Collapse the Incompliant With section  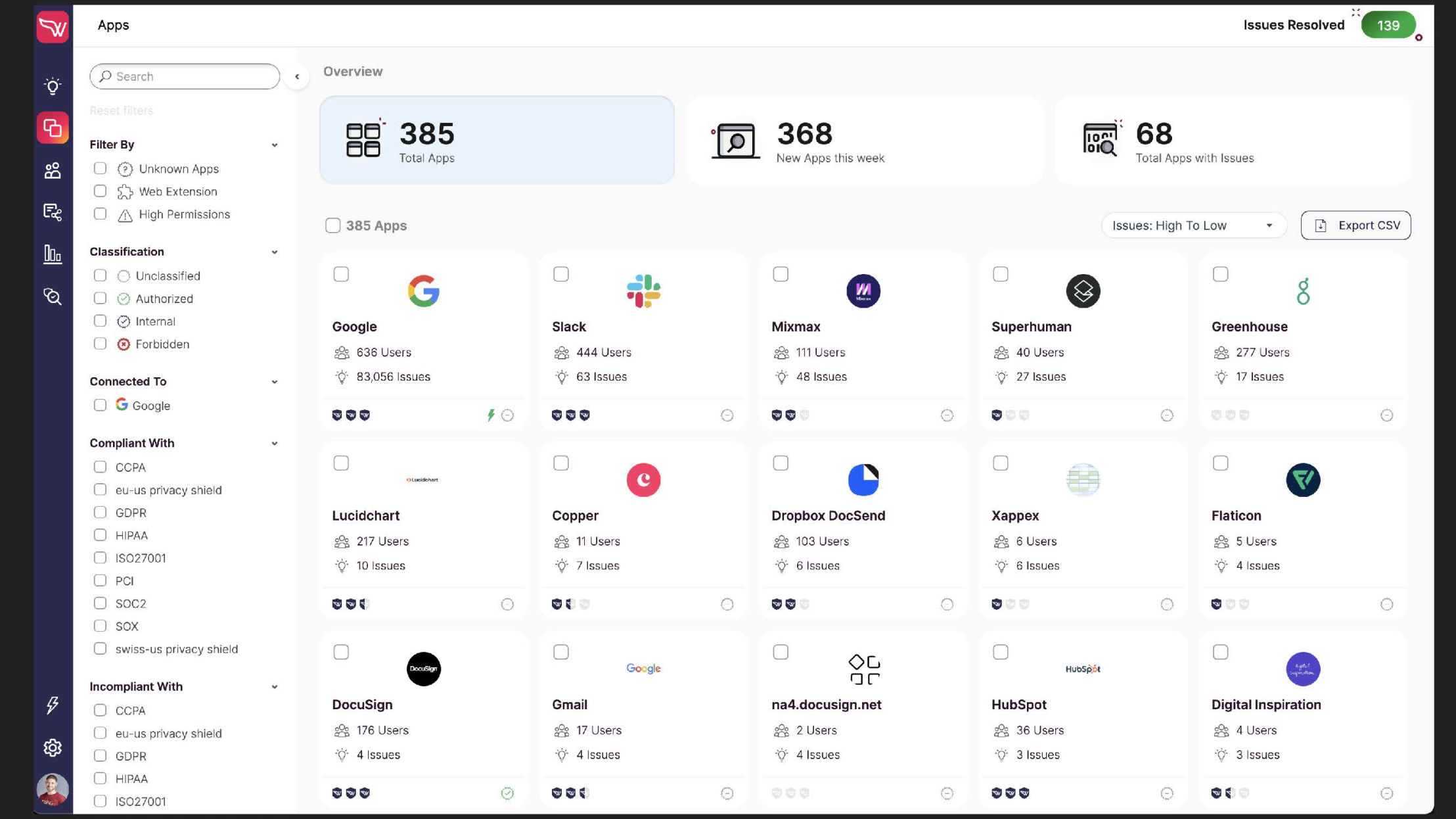(275, 686)
